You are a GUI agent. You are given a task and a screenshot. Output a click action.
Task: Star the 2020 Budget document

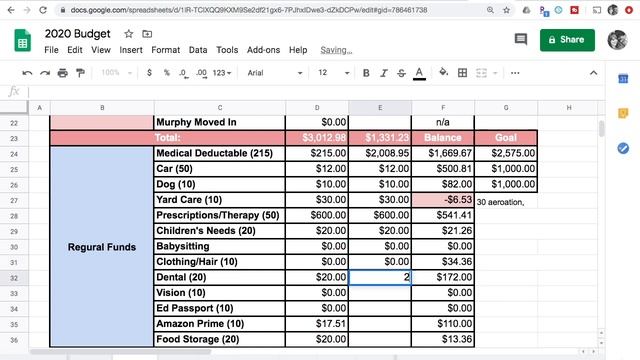[129, 34]
